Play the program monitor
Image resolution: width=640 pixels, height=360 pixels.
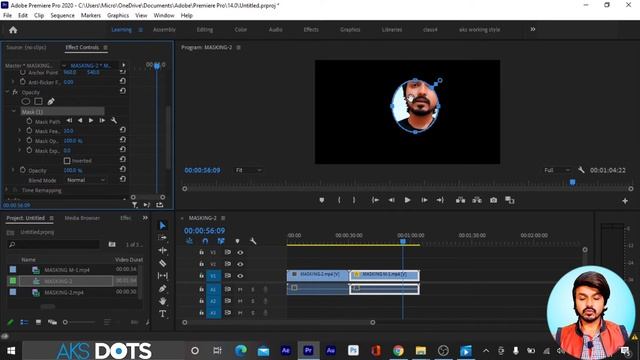(x=407, y=200)
